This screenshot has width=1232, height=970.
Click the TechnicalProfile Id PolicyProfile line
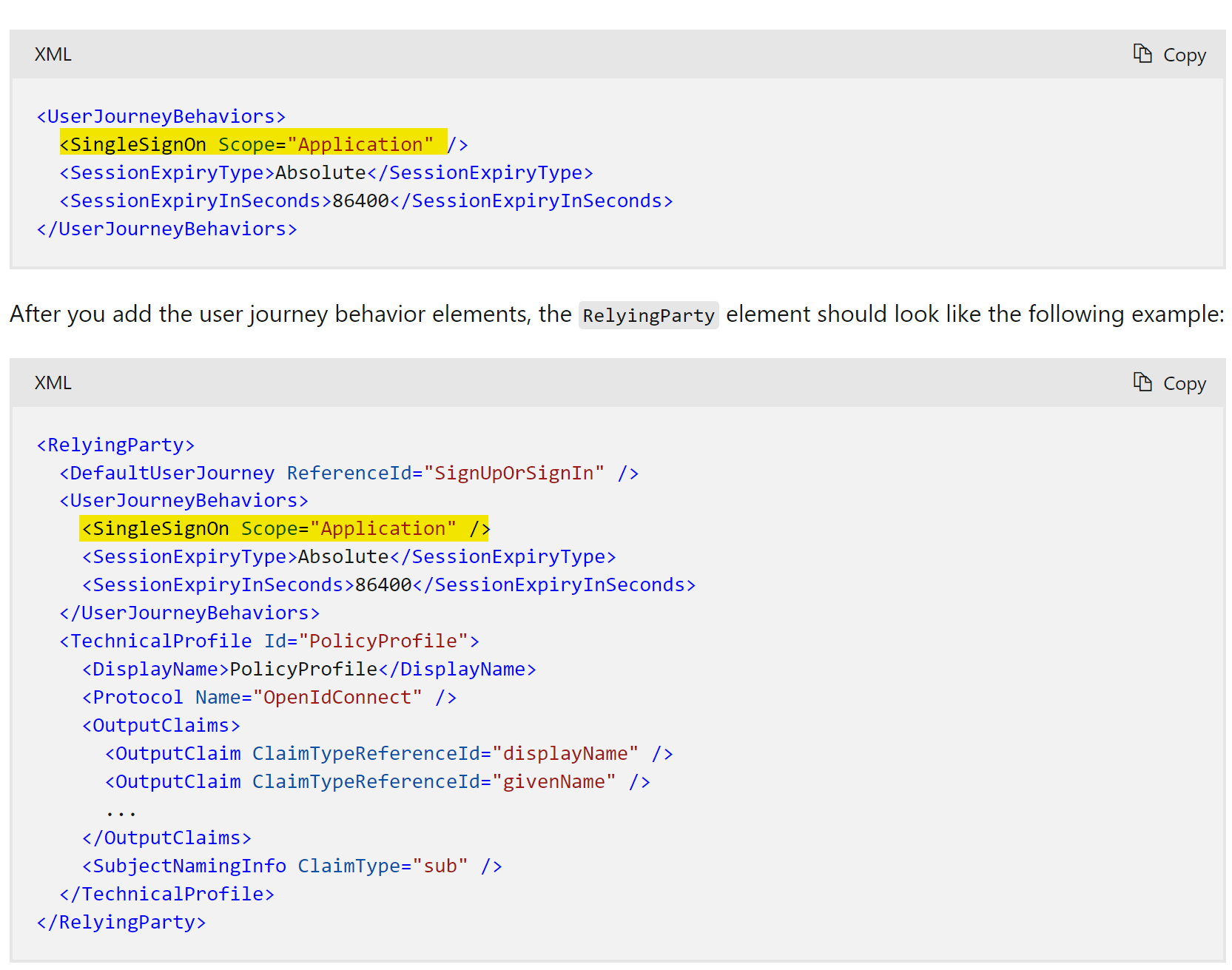(269, 641)
